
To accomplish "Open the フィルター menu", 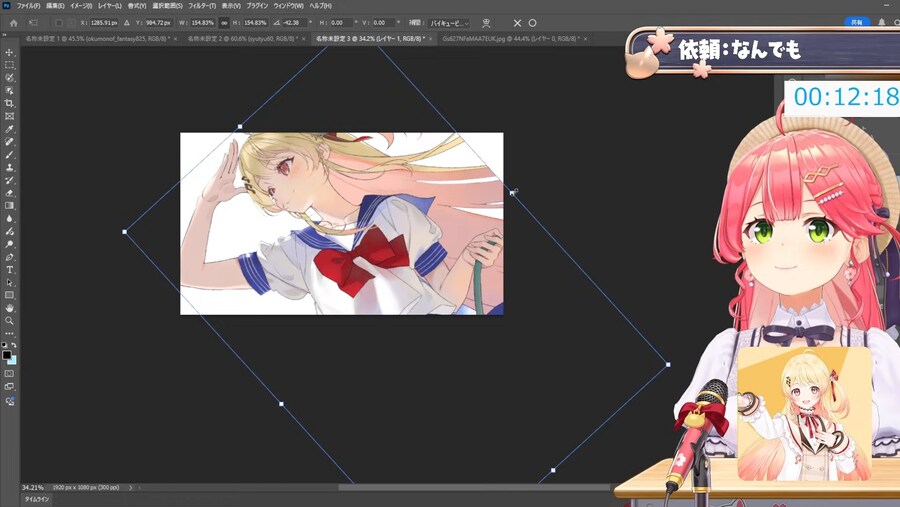I will [x=202, y=6].
